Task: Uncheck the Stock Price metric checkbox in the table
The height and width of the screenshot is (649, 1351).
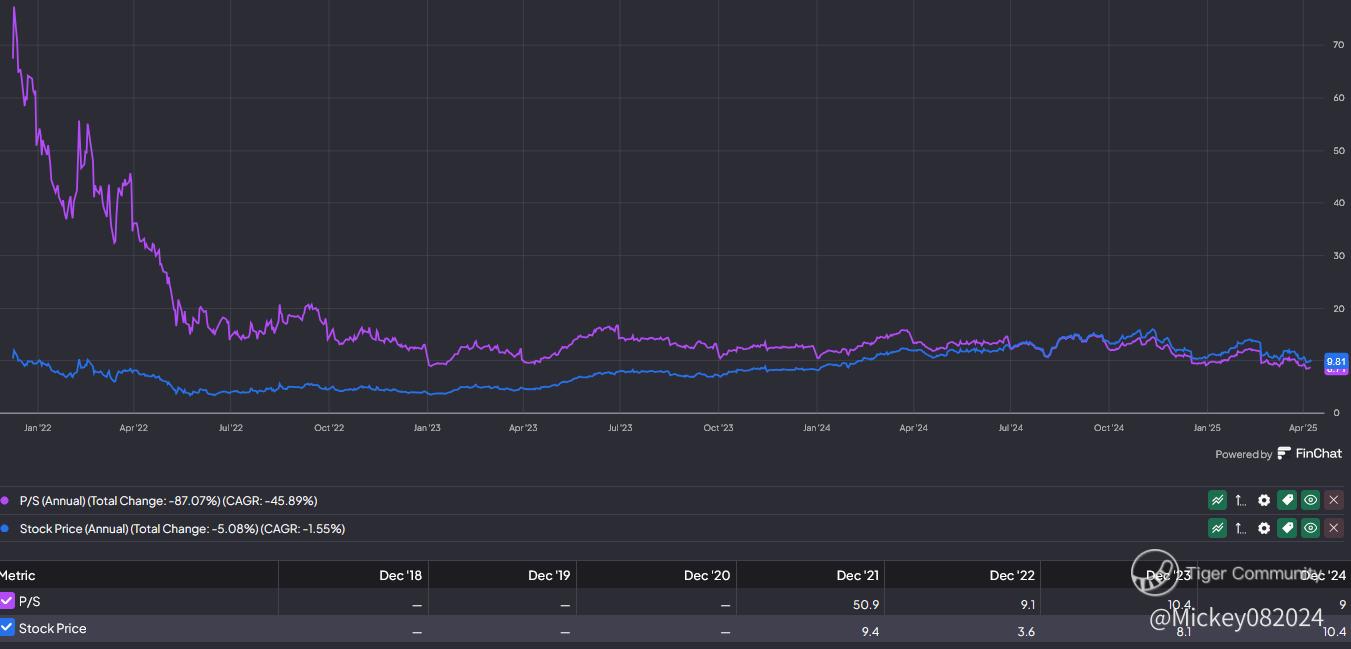Action: pos(7,628)
